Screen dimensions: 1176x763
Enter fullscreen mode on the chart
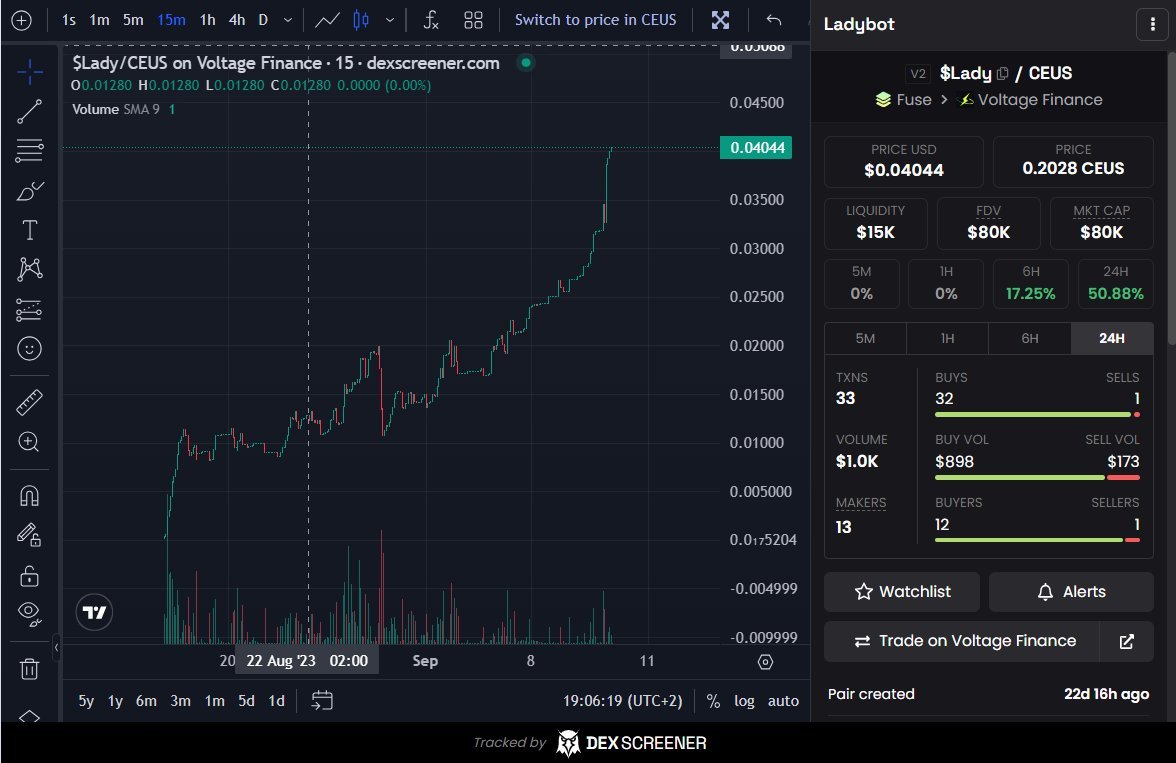(720, 19)
